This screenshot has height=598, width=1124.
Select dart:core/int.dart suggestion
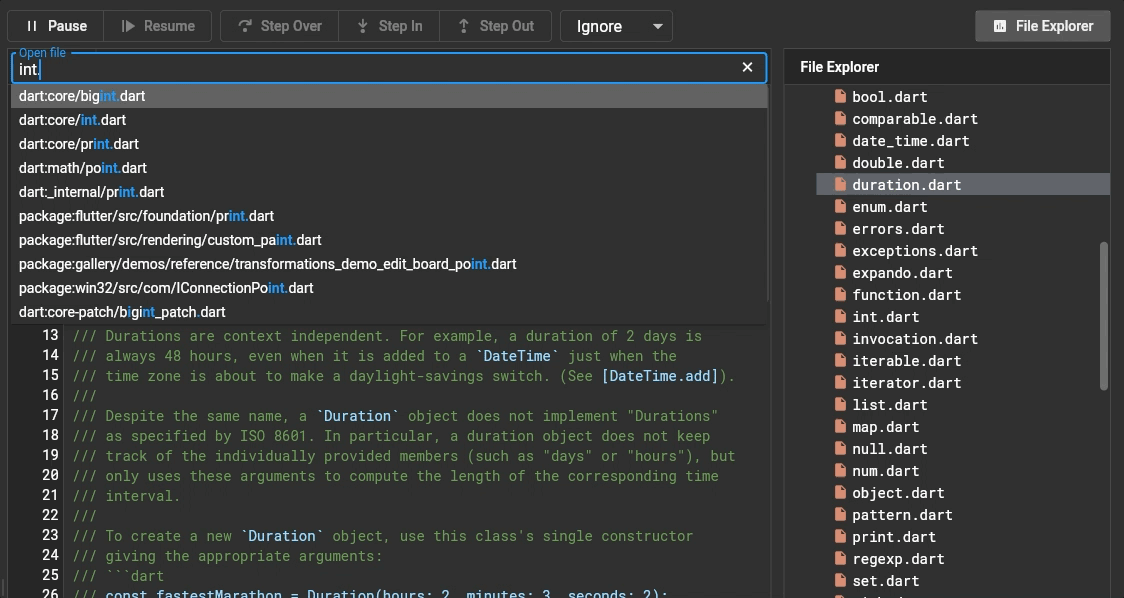pos(389,120)
